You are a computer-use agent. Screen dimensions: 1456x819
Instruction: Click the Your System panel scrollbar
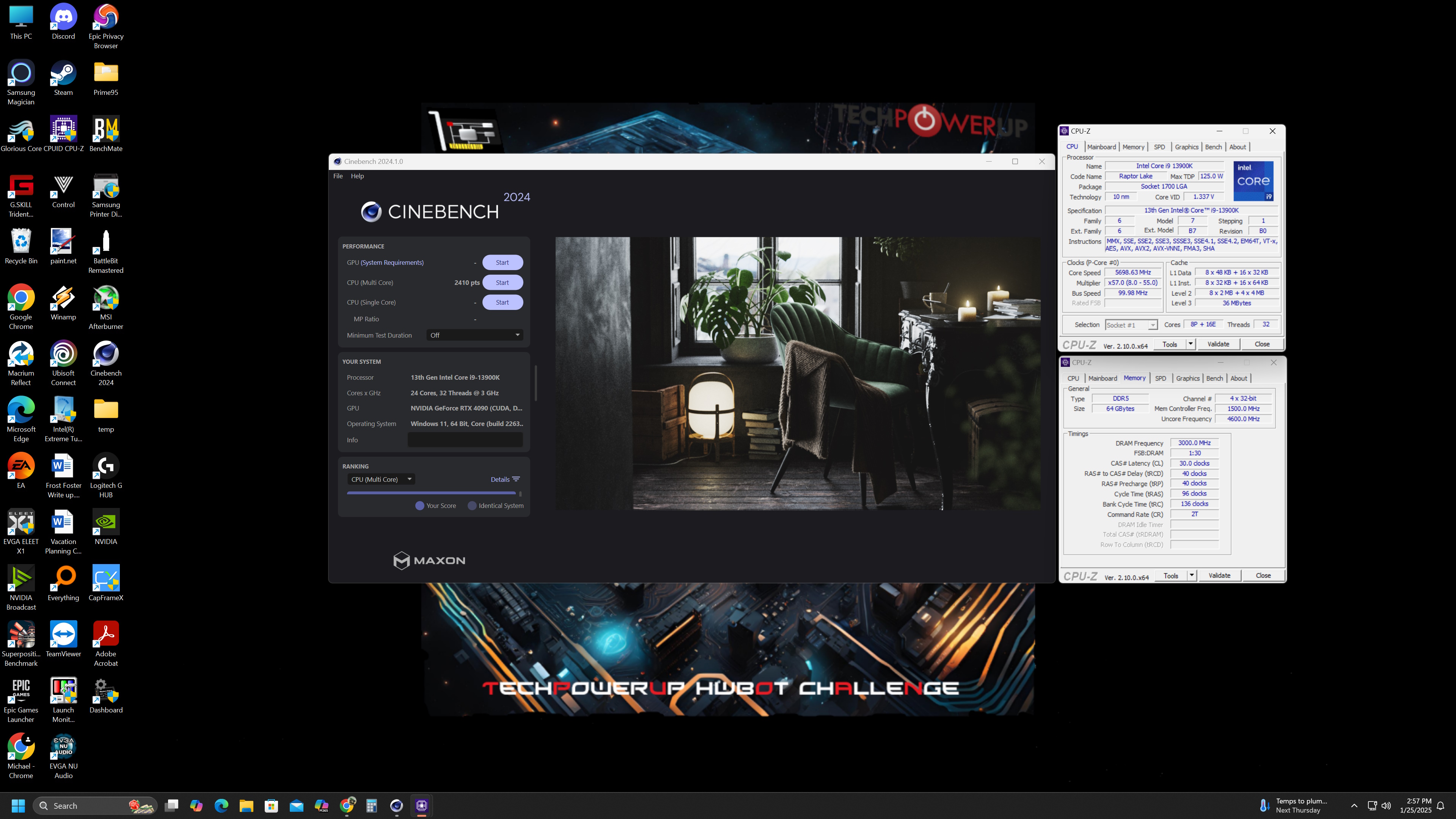click(x=535, y=383)
